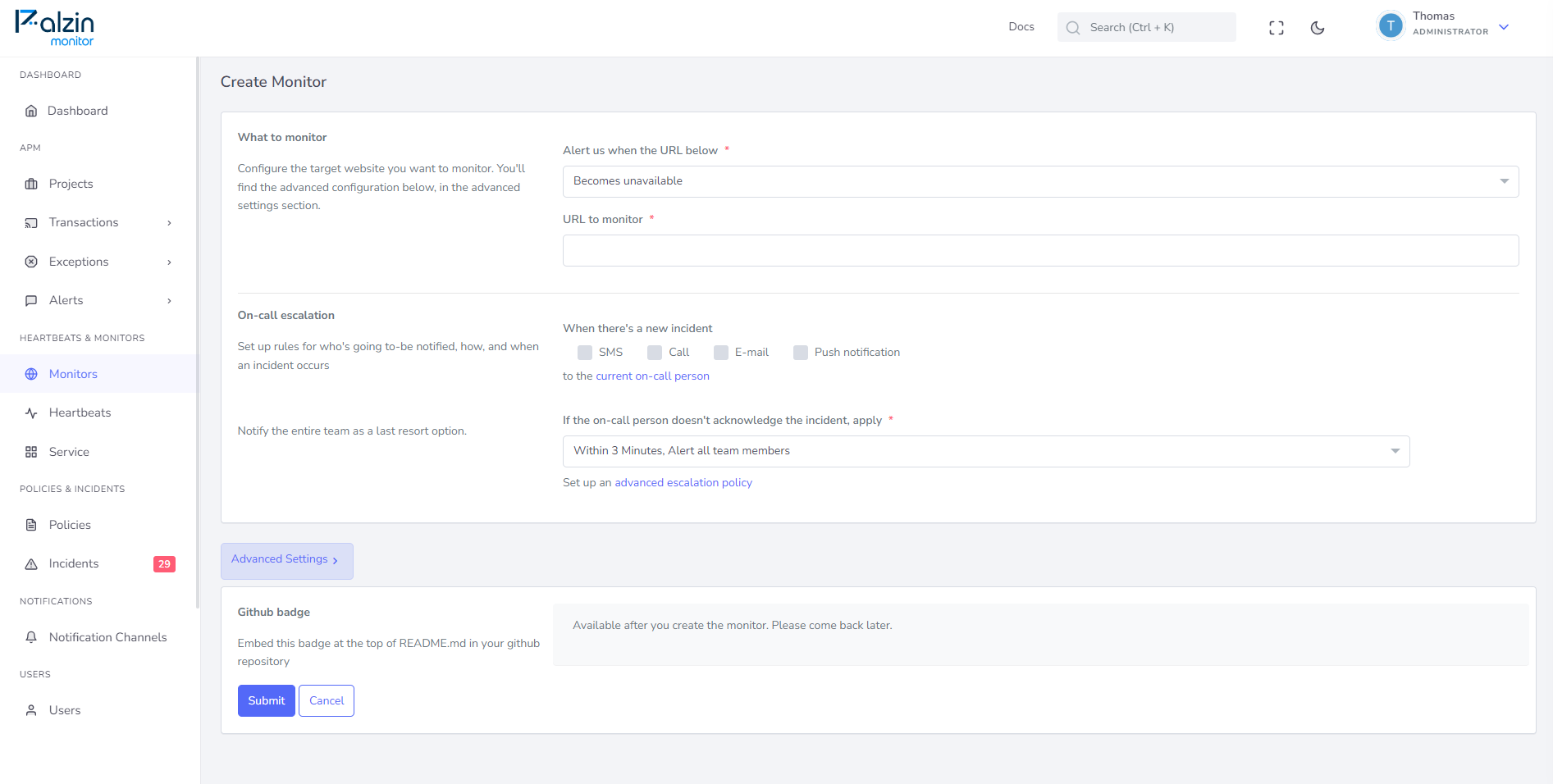Expand Advanced Settings section
The height and width of the screenshot is (784, 1553).
(286, 561)
